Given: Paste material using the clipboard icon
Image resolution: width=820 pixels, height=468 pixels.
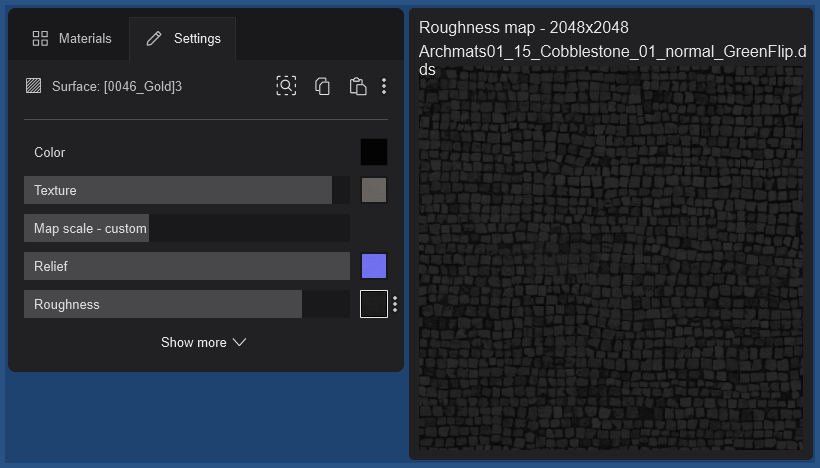Looking at the screenshot, I should pos(358,86).
